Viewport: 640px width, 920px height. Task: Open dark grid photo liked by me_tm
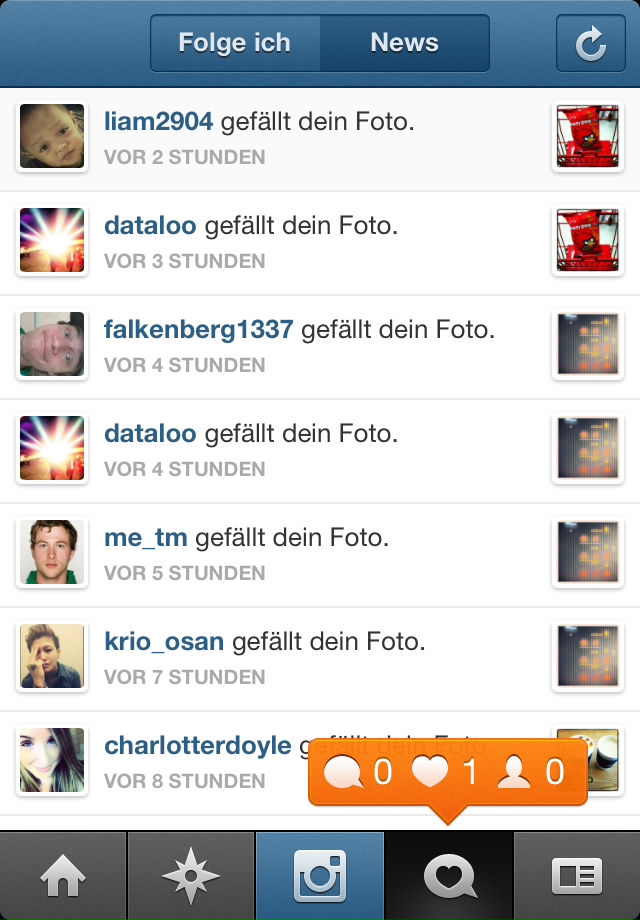pyautogui.click(x=588, y=552)
